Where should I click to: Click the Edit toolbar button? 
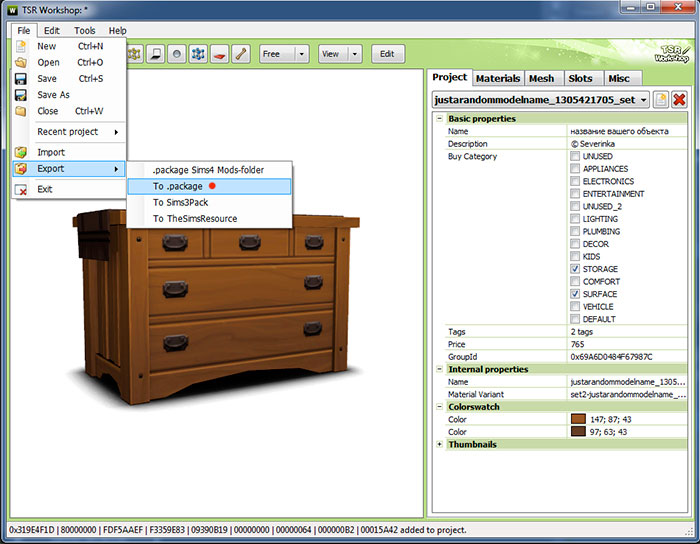pyautogui.click(x=388, y=54)
